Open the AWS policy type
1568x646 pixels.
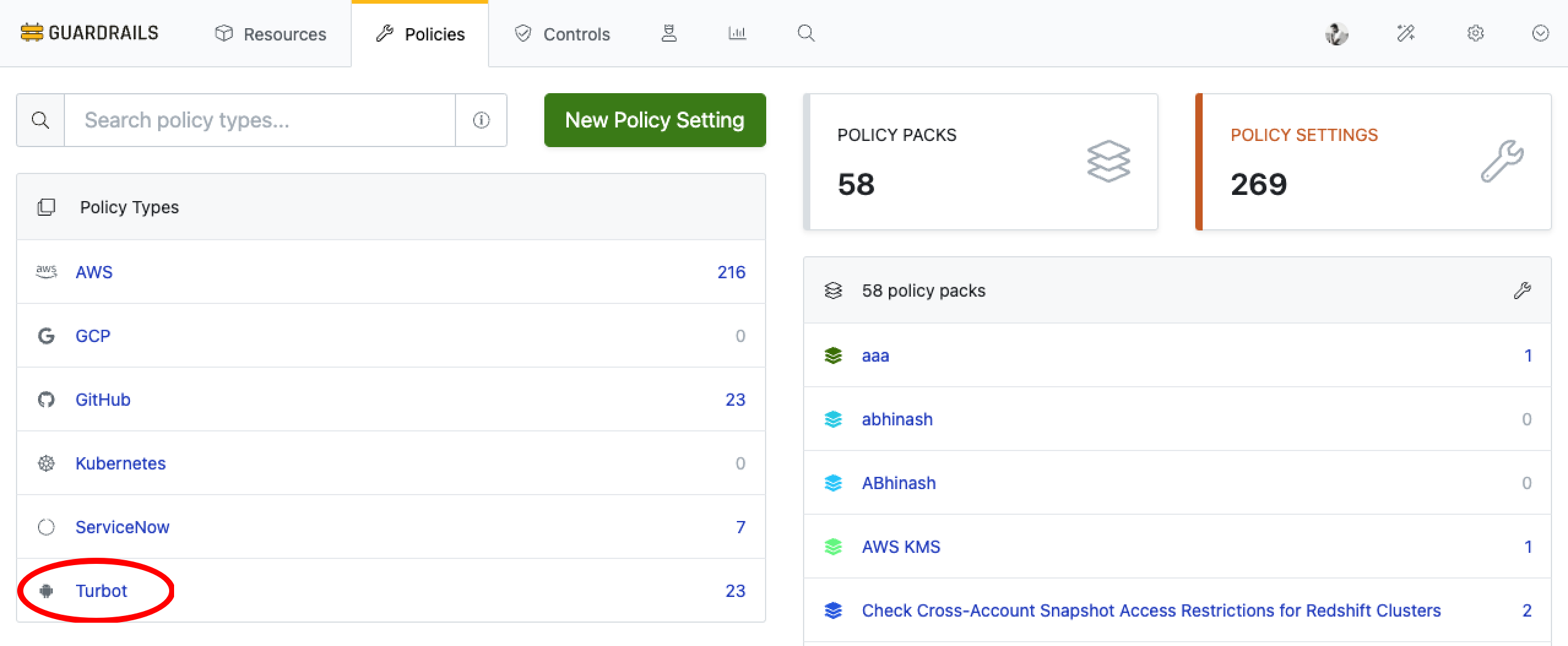pyautogui.click(x=94, y=272)
